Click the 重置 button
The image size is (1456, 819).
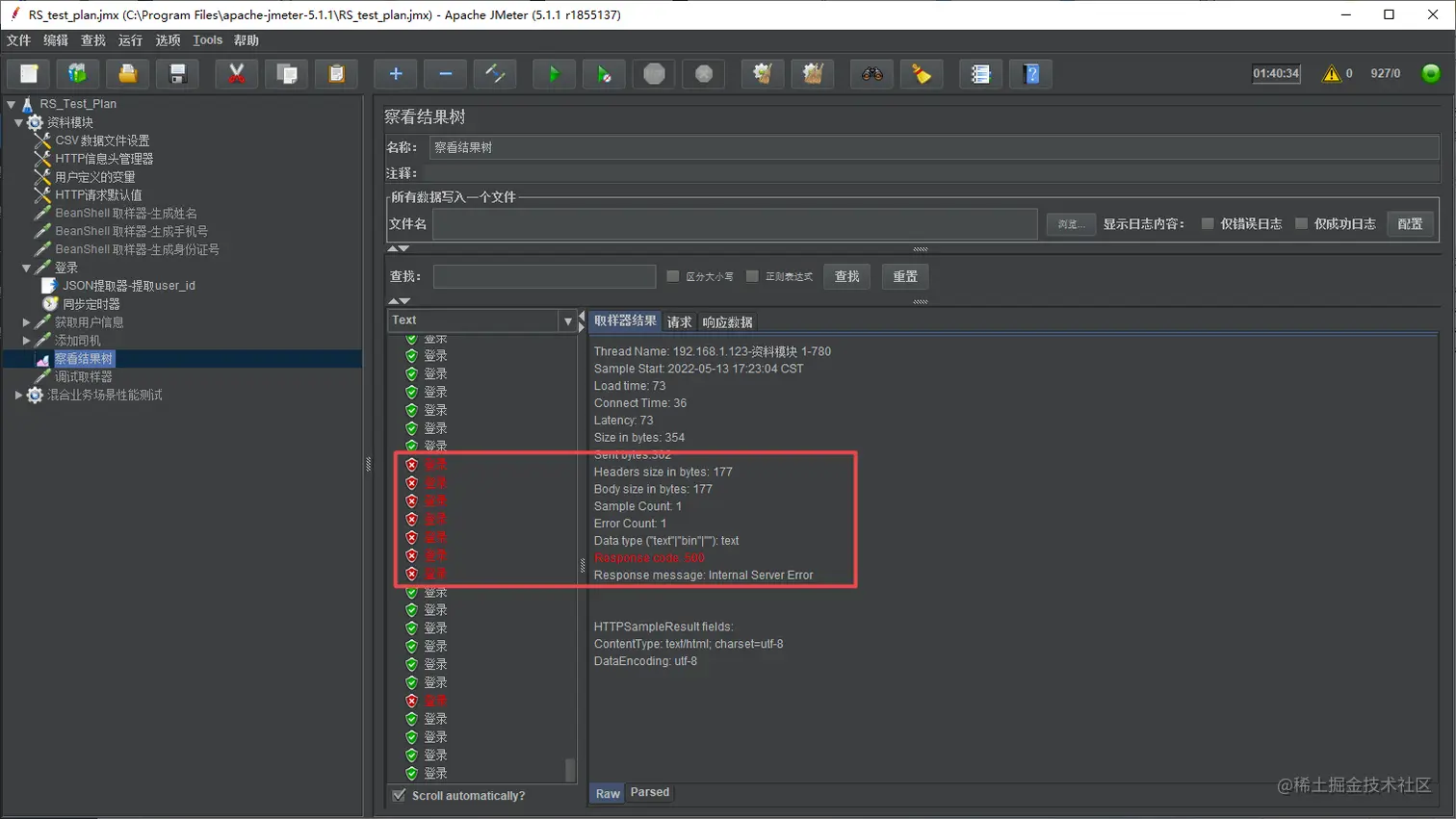(905, 276)
